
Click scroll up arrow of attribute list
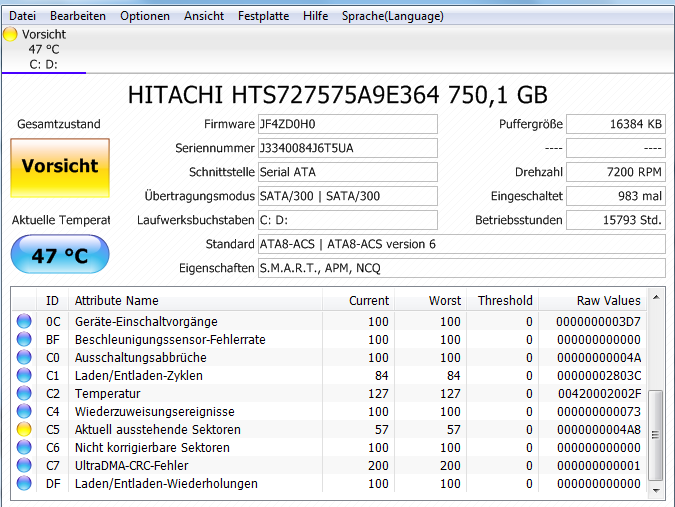pyautogui.click(x=656, y=297)
